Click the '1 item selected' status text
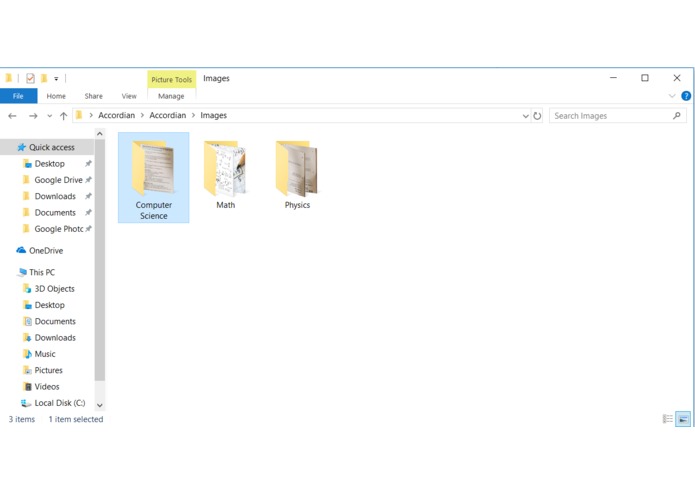The width and height of the screenshot is (695, 494). (76, 419)
